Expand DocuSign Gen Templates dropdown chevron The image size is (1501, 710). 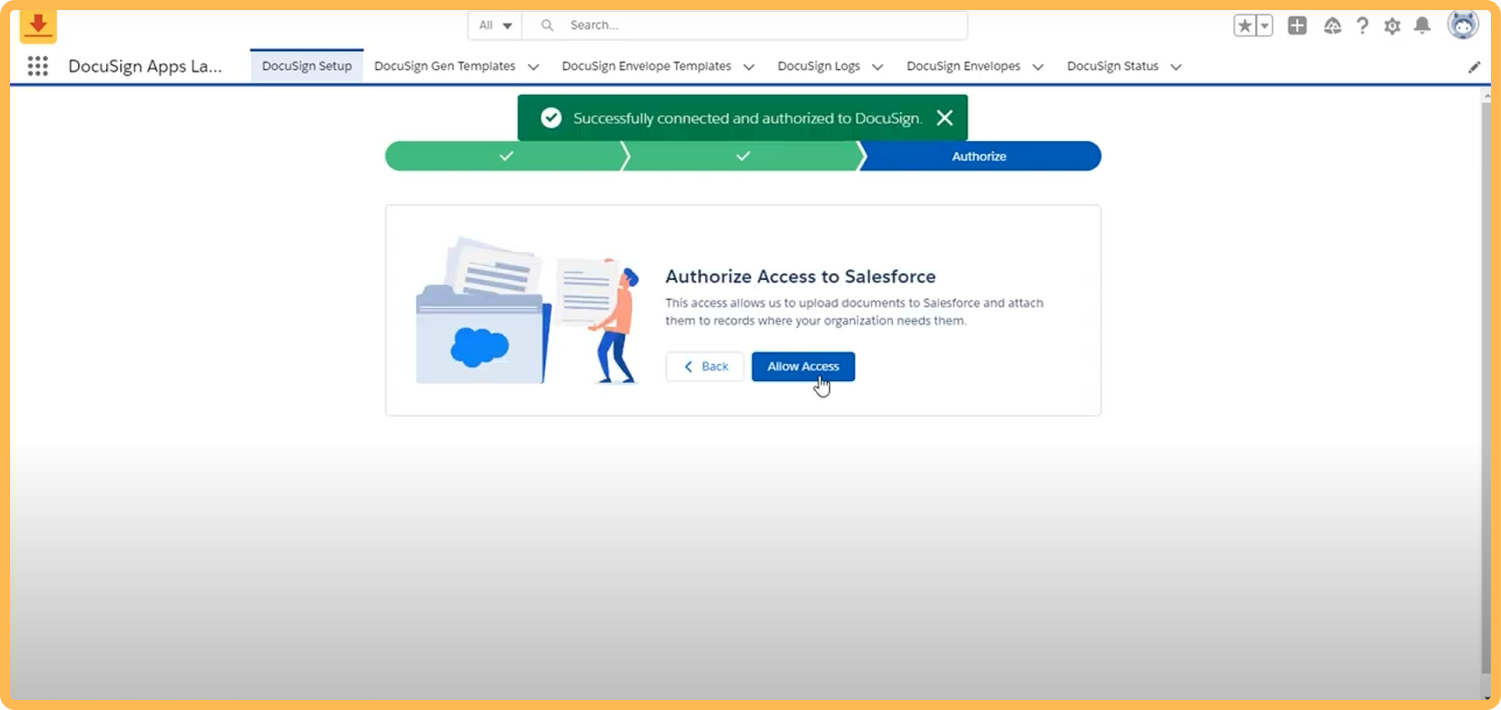click(x=533, y=67)
